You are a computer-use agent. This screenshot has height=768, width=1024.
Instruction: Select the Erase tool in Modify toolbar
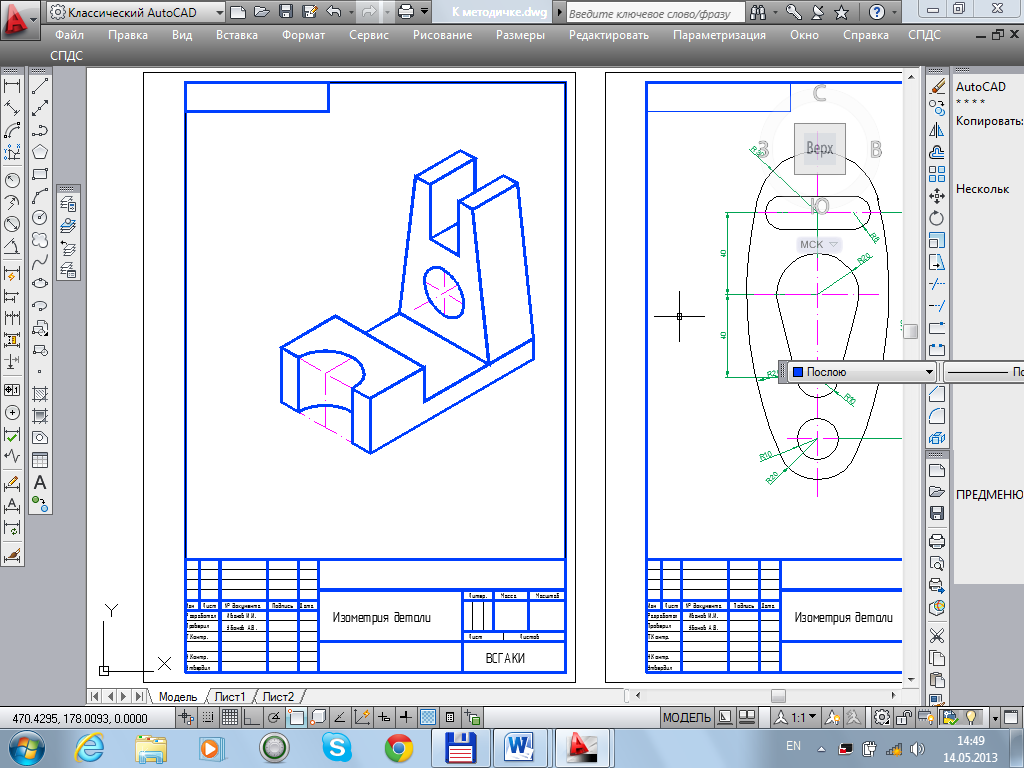[937, 86]
